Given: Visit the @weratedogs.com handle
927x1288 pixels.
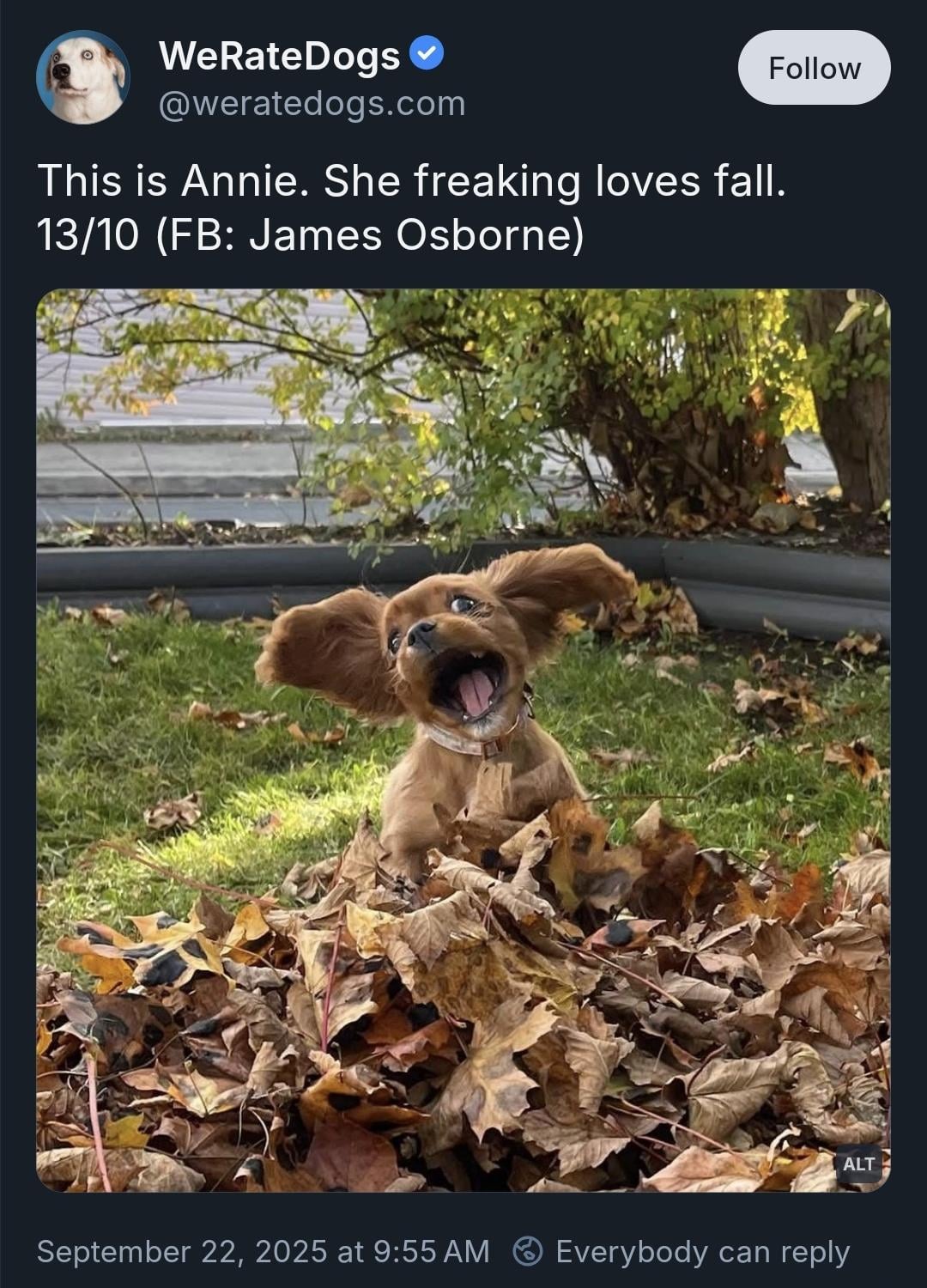Looking at the screenshot, I should 312,104.
